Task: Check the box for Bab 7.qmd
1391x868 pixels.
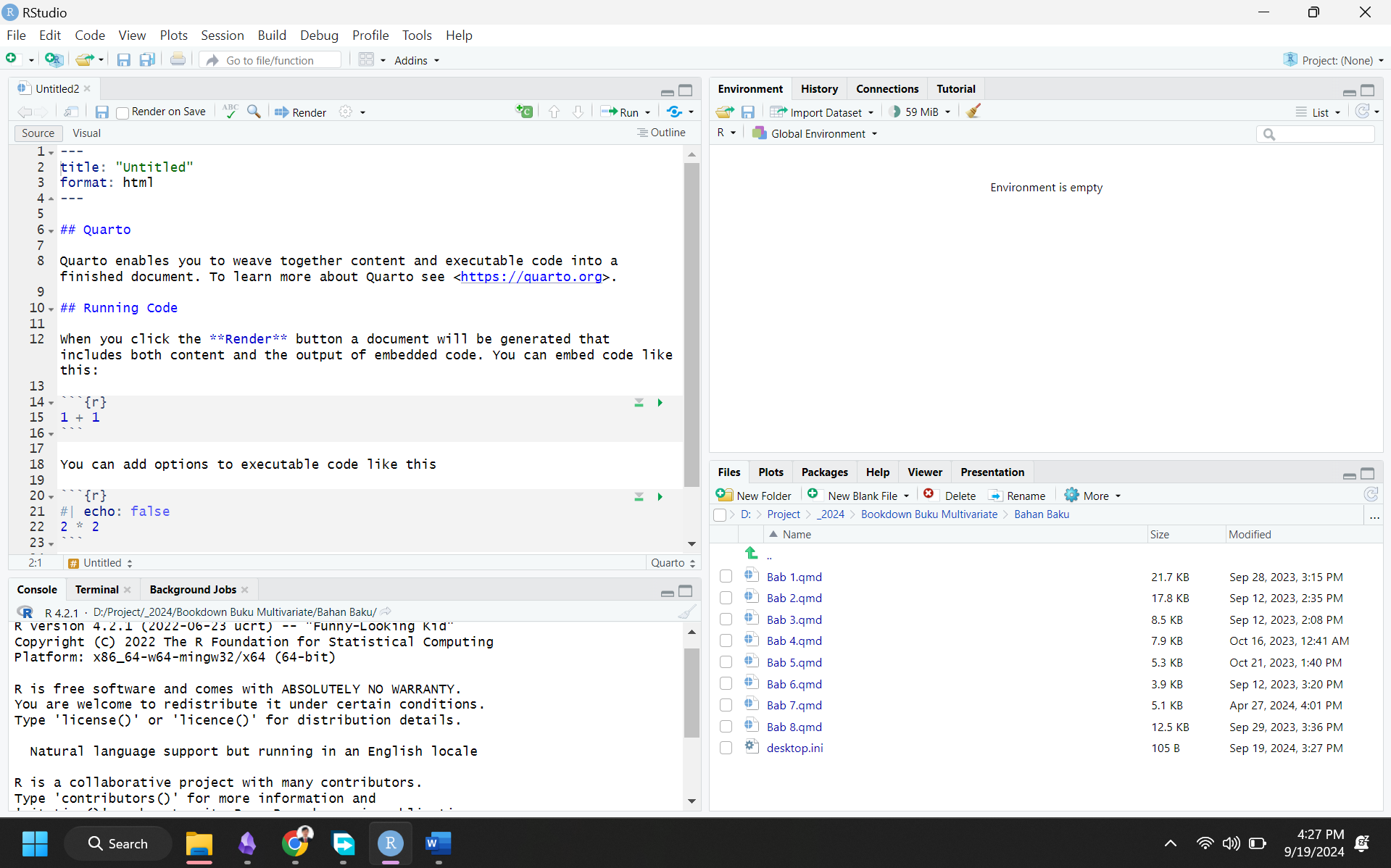Action: point(726,705)
